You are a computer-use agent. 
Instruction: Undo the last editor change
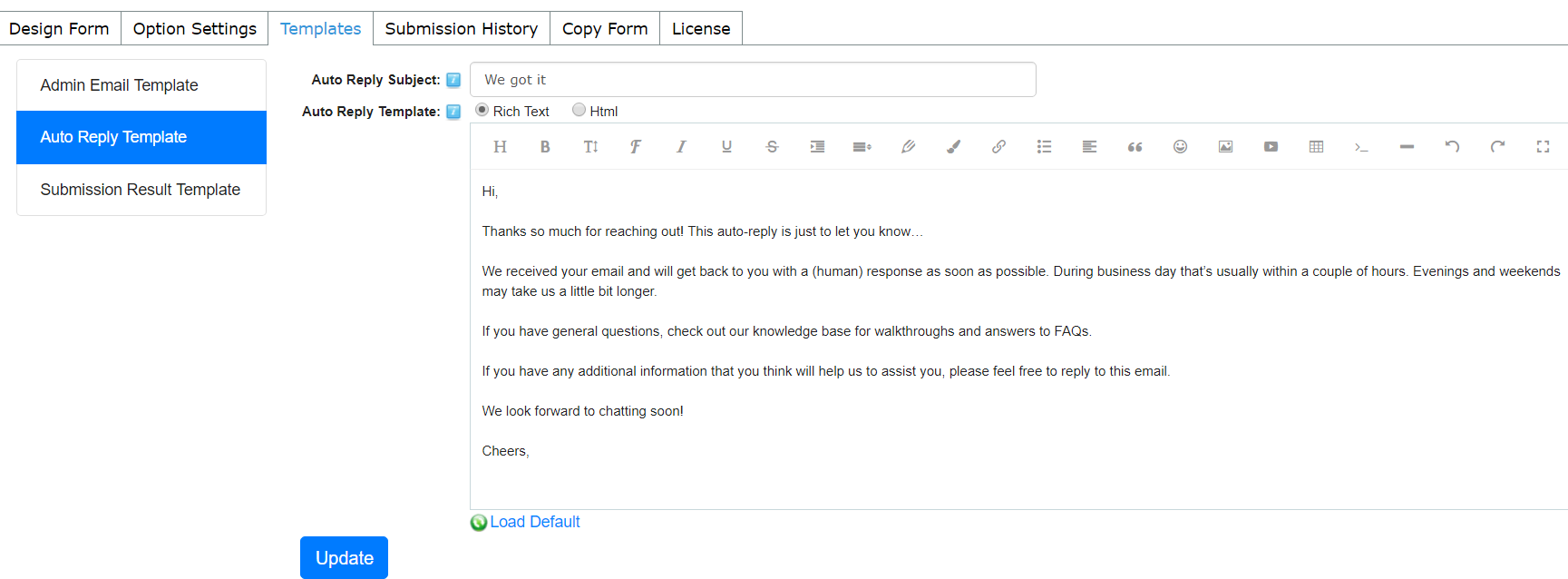[1452, 147]
